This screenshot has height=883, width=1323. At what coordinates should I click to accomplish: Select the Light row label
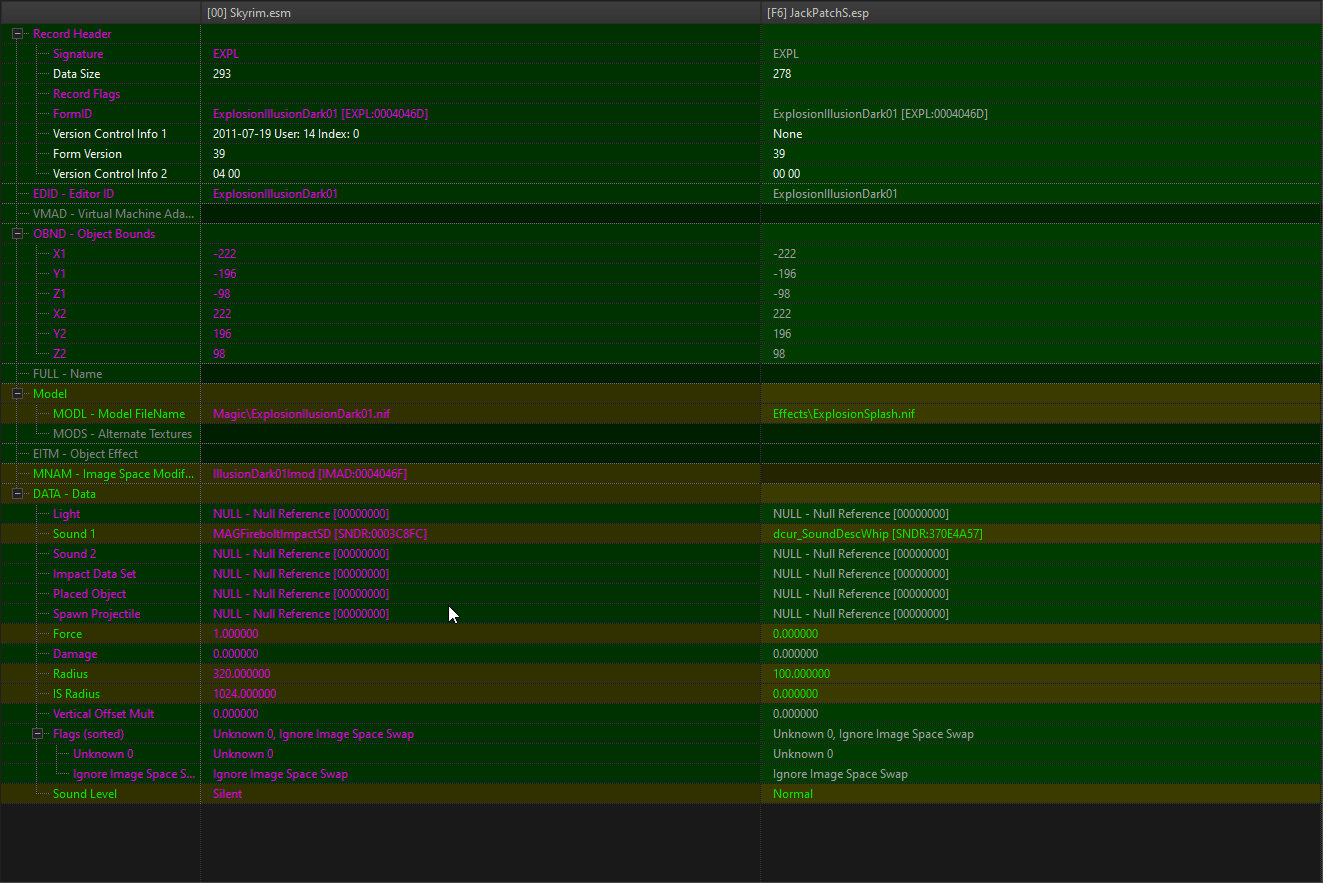point(66,514)
